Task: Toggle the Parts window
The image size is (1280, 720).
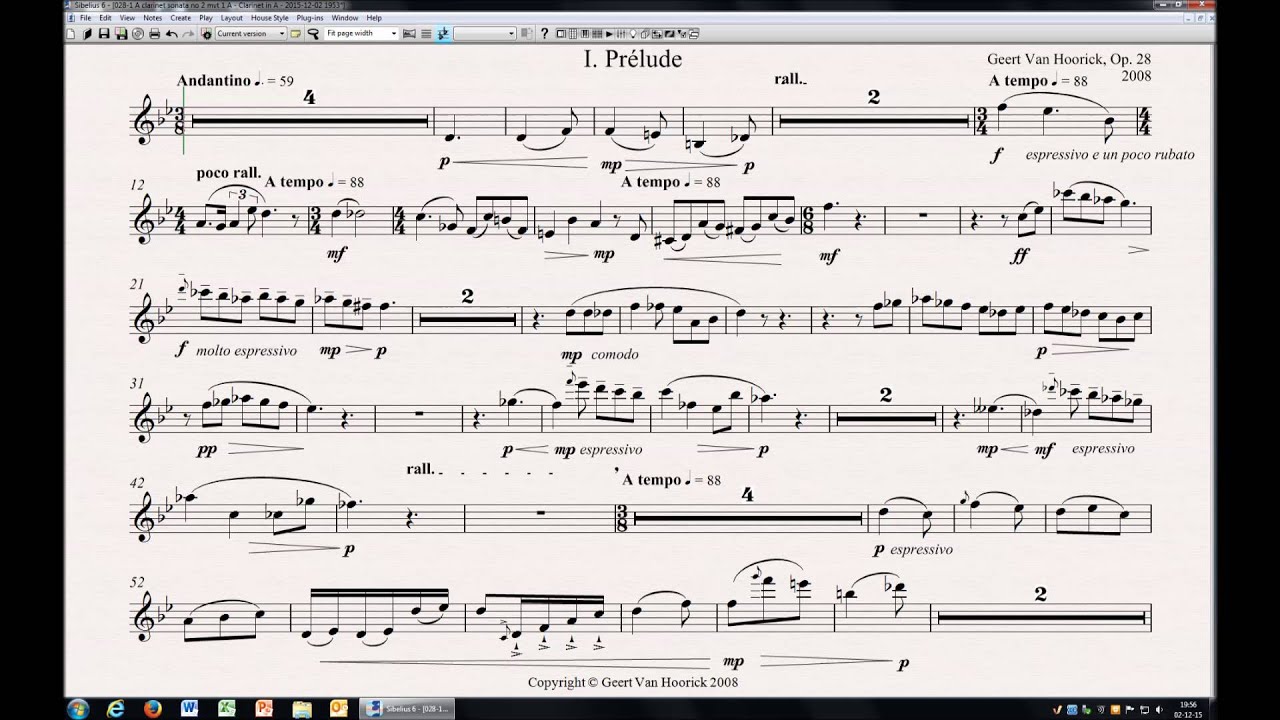Action: (644, 33)
